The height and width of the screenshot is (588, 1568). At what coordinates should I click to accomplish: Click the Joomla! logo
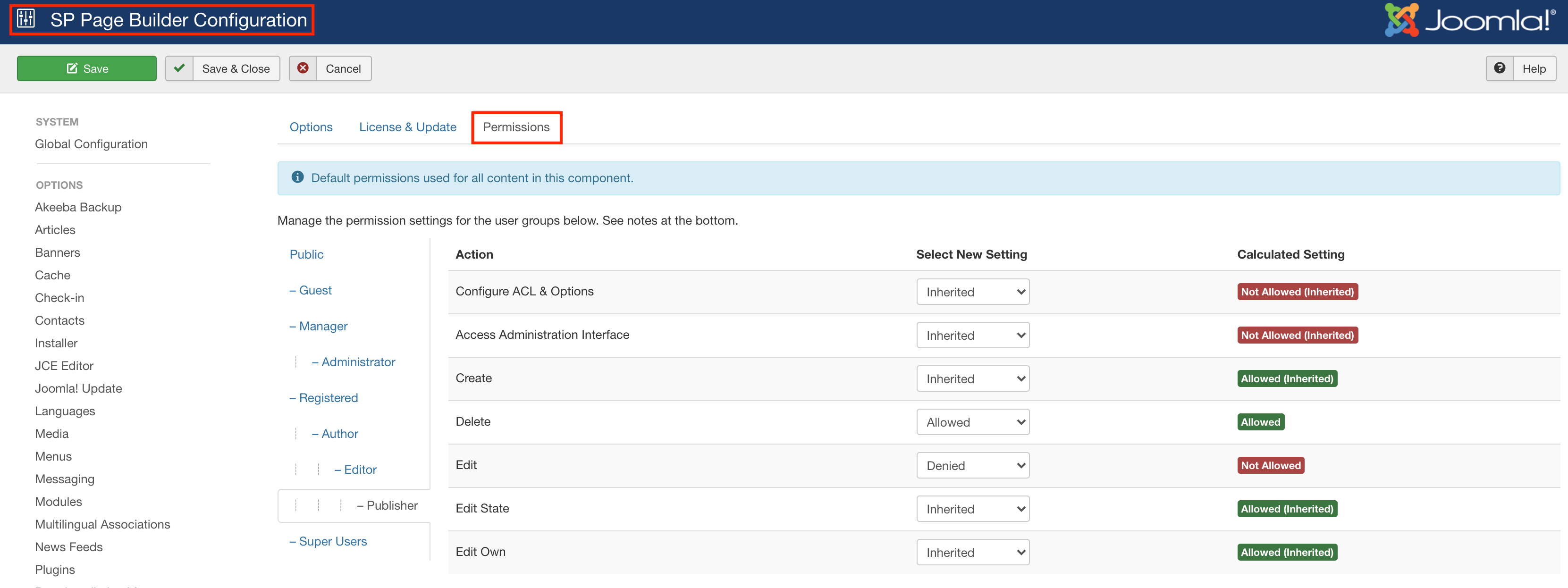click(1469, 20)
